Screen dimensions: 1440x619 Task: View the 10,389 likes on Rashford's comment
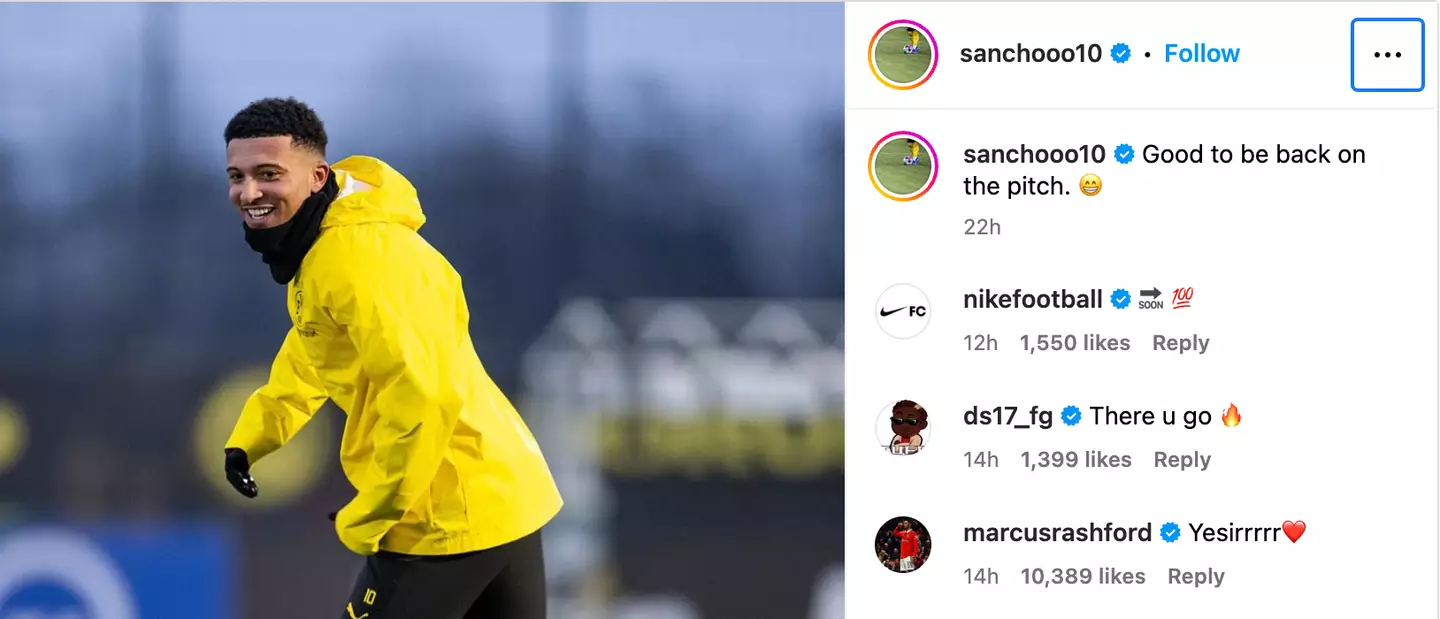pos(1083,577)
